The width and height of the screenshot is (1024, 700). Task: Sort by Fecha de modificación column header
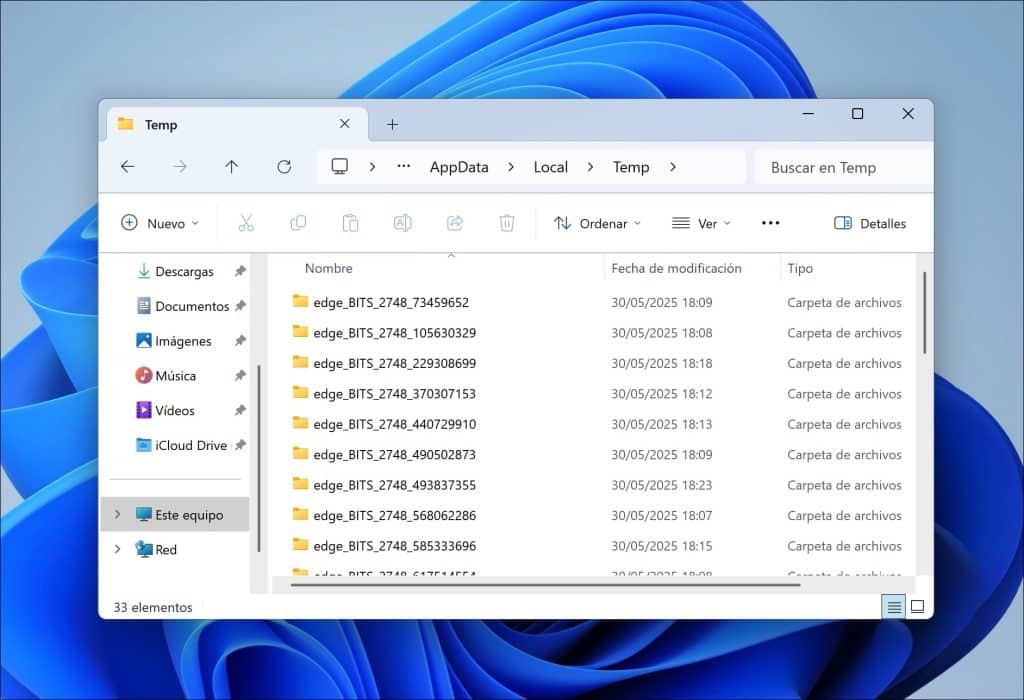point(676,268)
